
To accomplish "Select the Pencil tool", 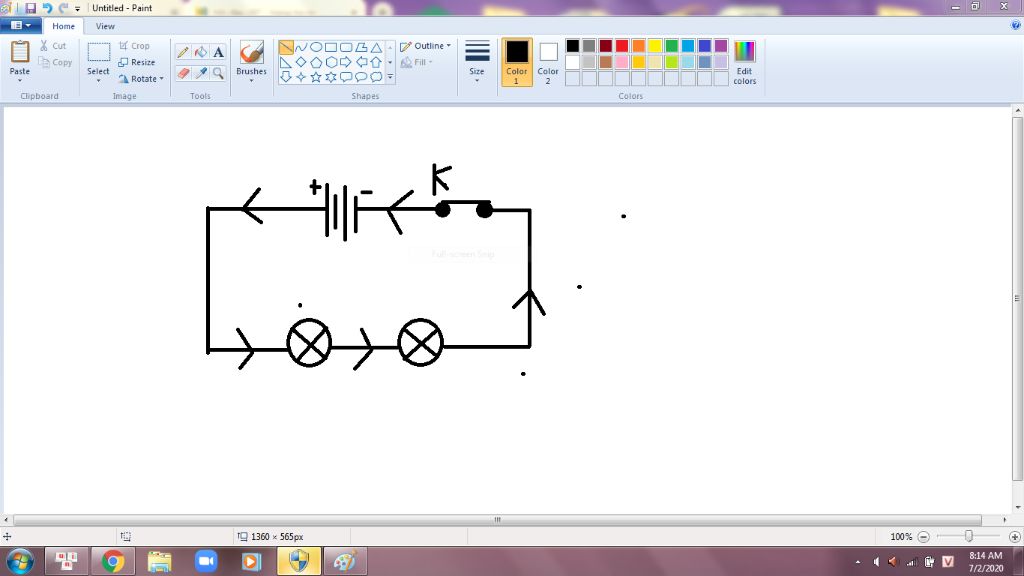I will (x=183, y=52).
